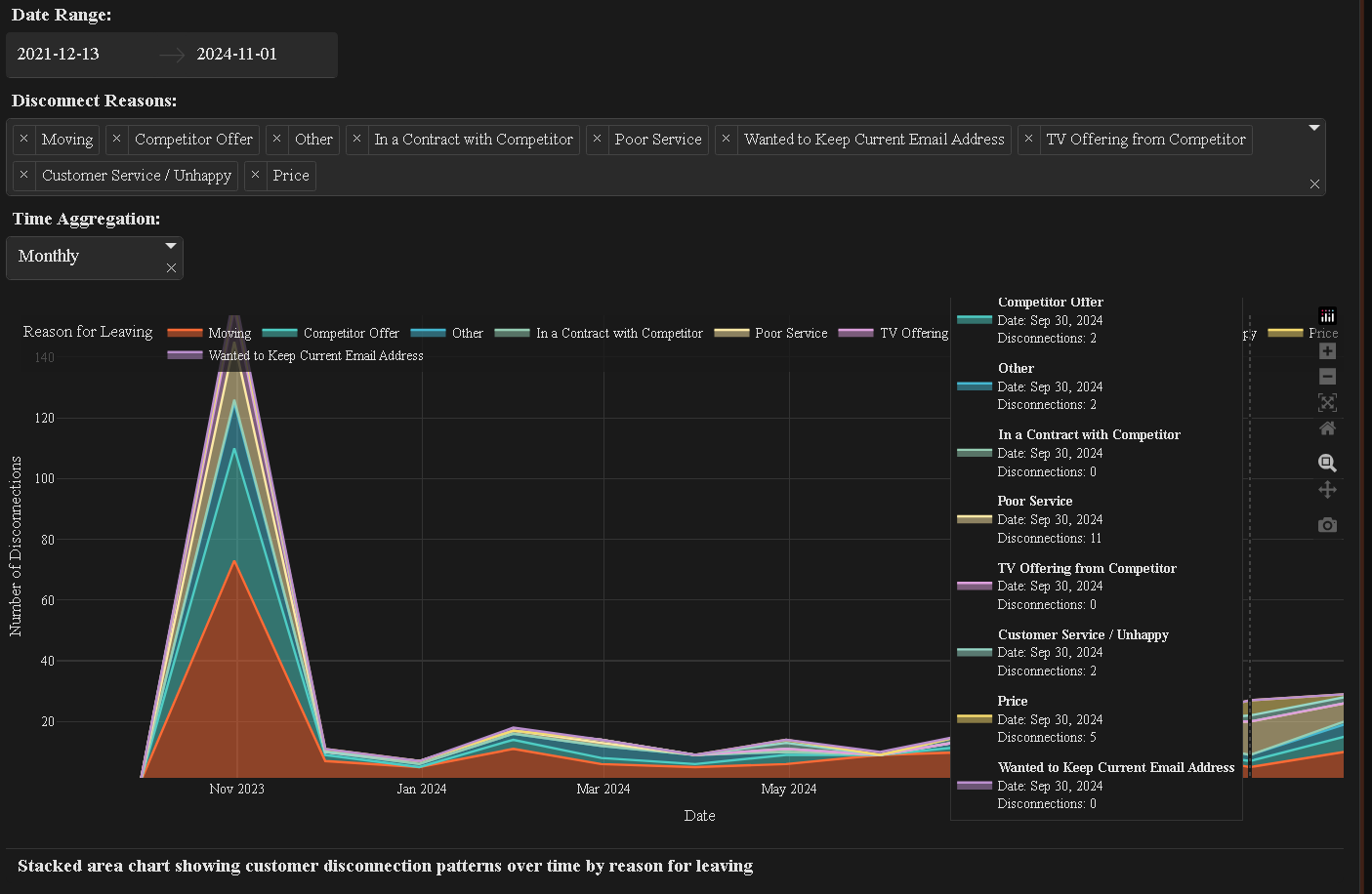Click the Plotly logo icon in modebar
Screen dimensions: 1372x894
point(1327,315)
